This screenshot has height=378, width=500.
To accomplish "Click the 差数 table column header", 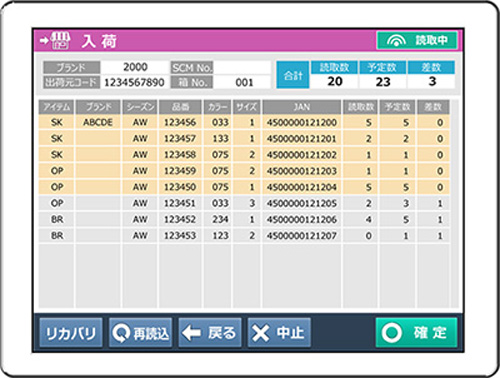I will pyautogui.click(x=433, y=107).
